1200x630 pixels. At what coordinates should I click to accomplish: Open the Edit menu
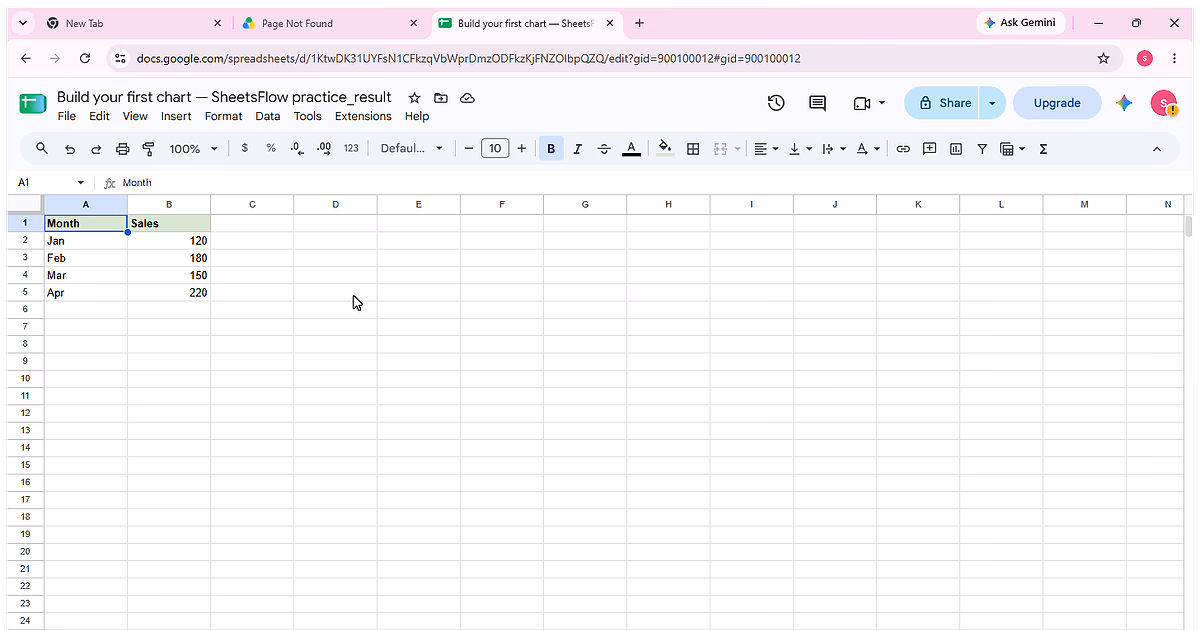(99, 116)
